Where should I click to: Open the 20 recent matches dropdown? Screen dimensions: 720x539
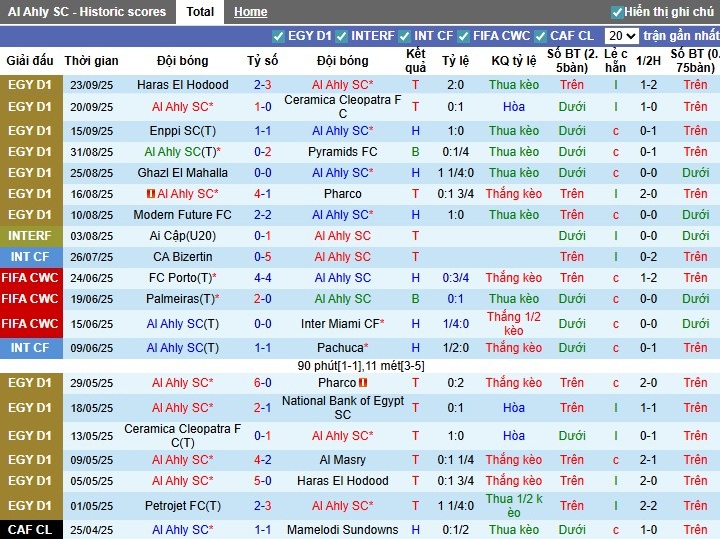click(622, 36)
